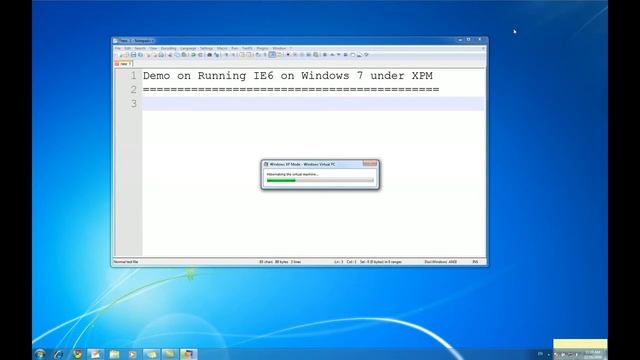The image size is (640, 360).
Task: Click the Save All toolbar icon
Action: pos(141,55)
